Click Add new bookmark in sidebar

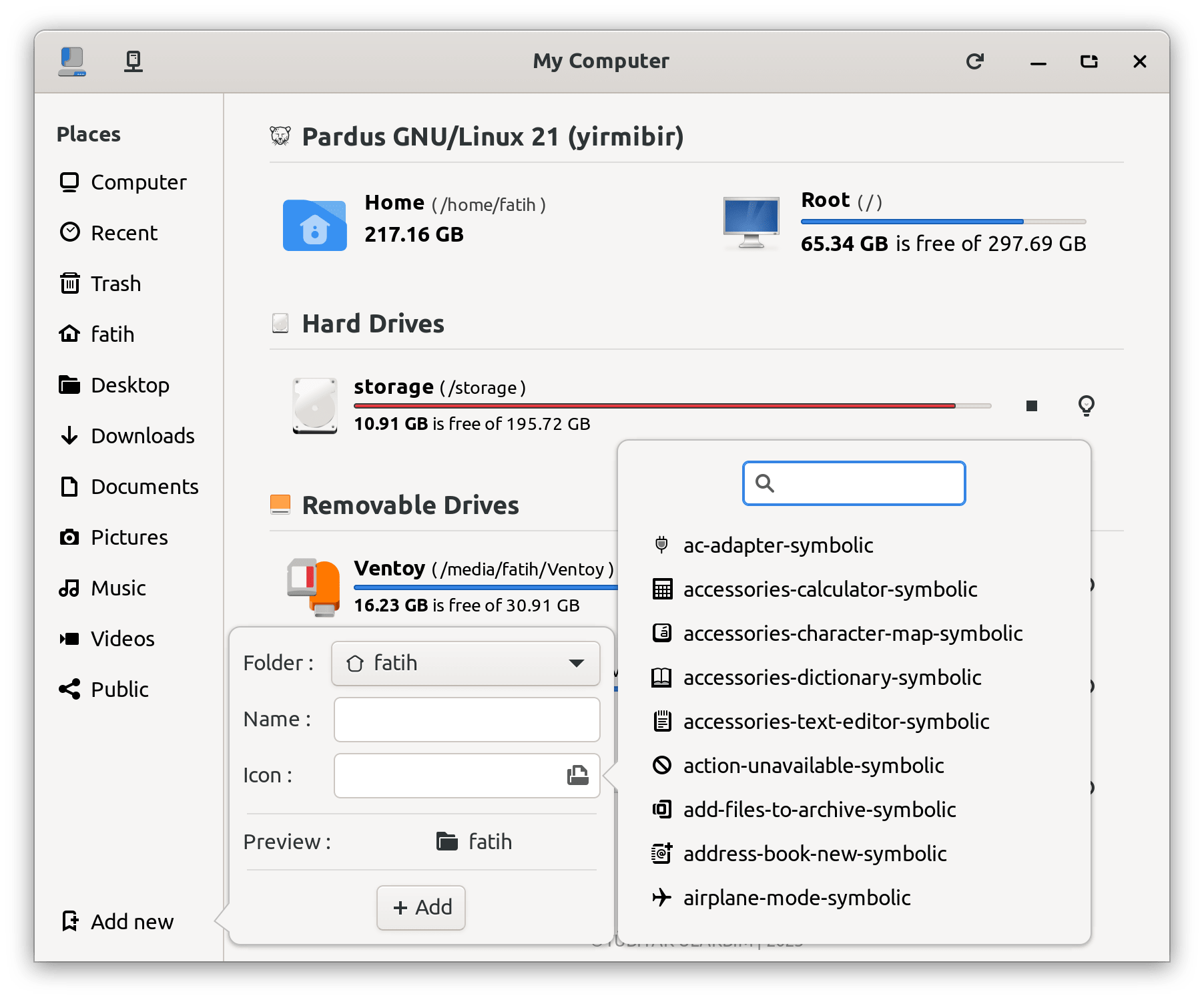[117, 922]
